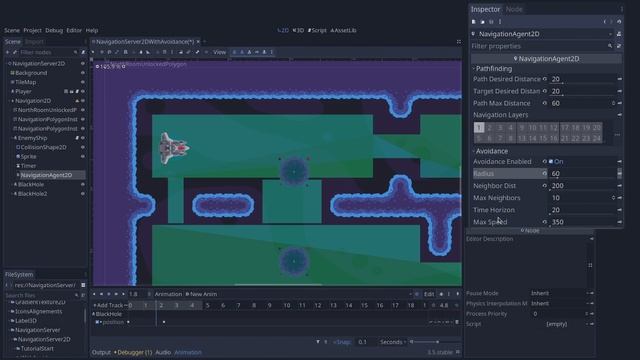Switch to the Node dock tab
Viewport: 640px width, 360px height.
point(514,9)
